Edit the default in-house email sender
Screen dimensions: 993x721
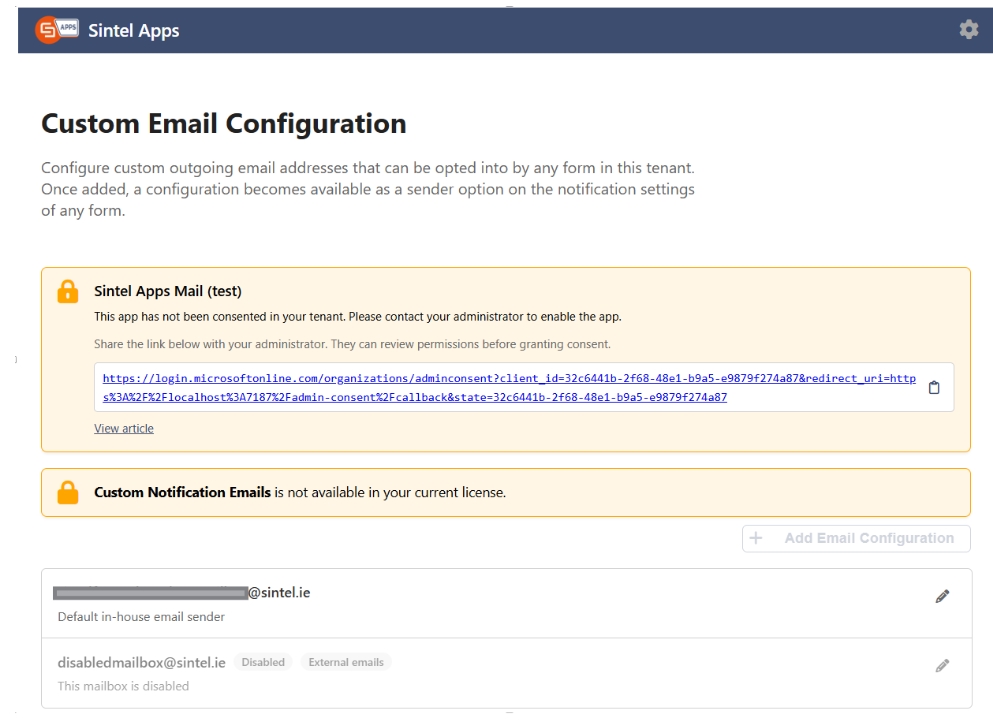click(942, 596)
